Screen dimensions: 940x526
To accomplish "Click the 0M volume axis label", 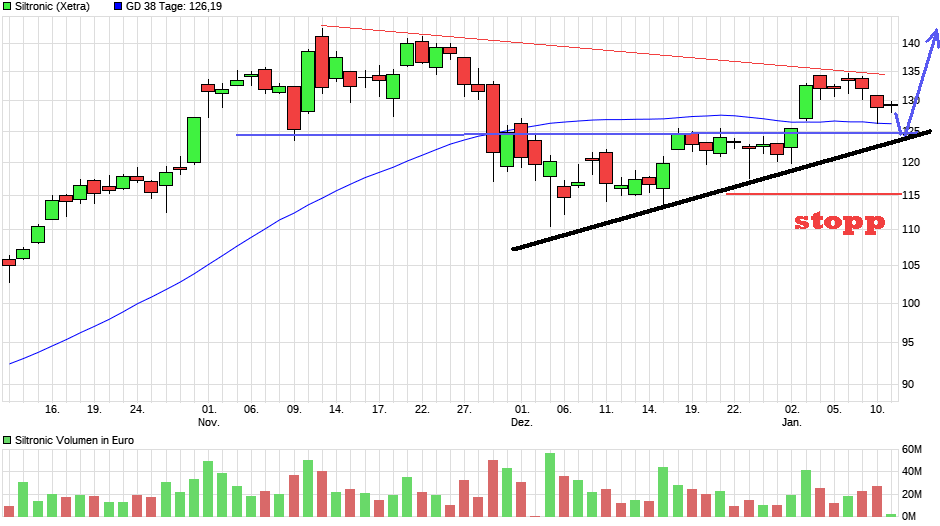I will 909,516.
